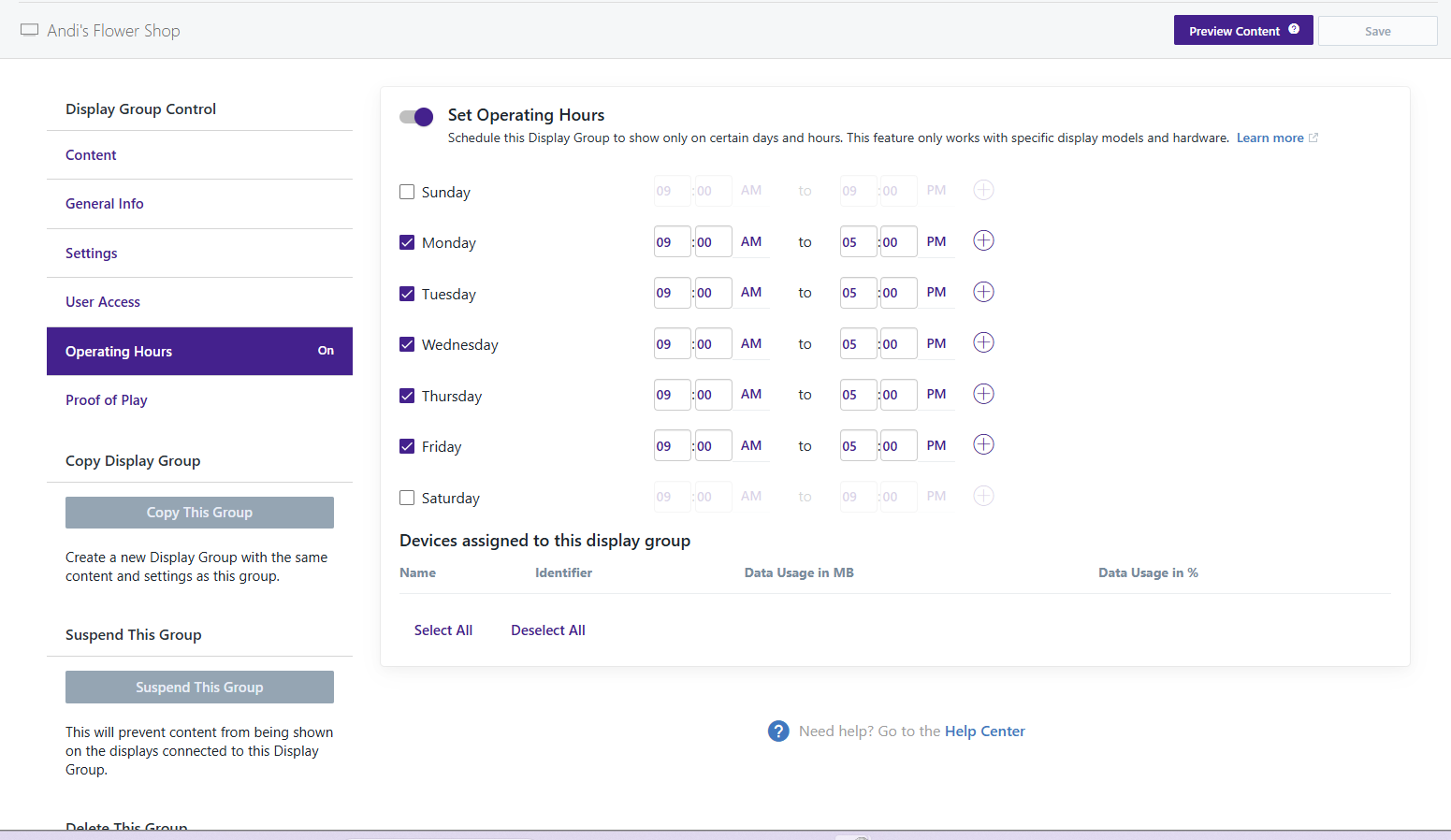This screenshot has height=840, width=1451.
Task: Open Display Group Control section
Action: (140, 109)
